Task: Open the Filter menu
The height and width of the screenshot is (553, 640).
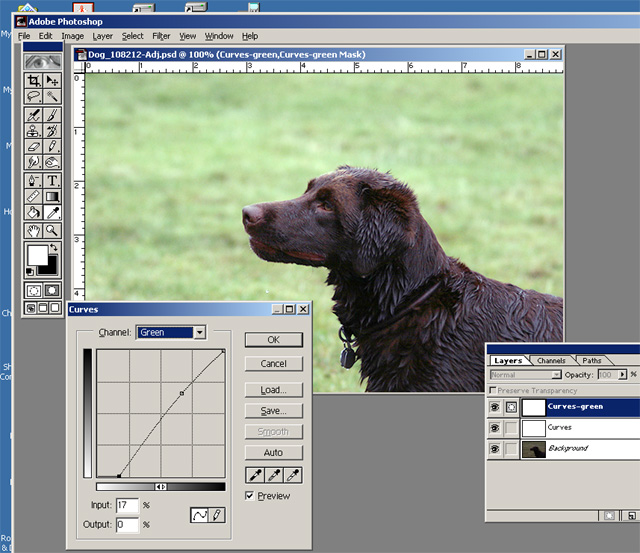Action: (161, 36)
